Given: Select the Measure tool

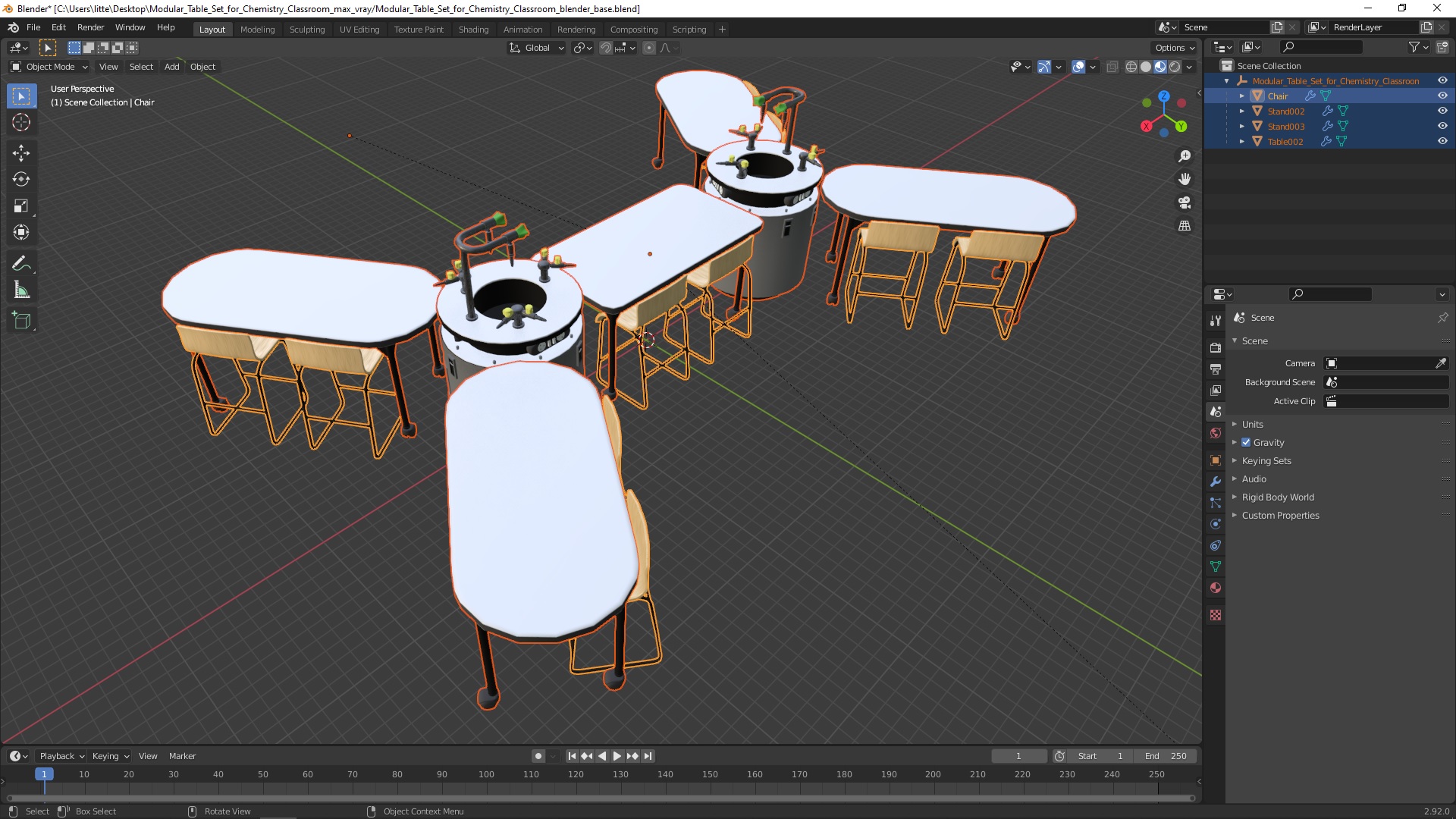Looking at the screenshot, I should click(x=21, y=290).
